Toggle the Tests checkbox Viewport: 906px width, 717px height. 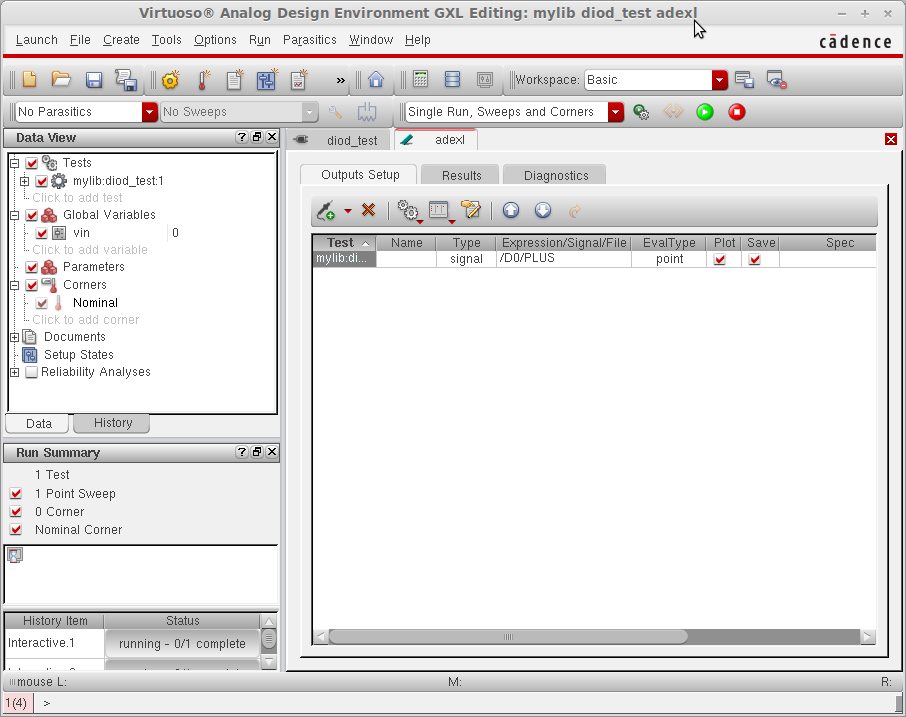[x=32, y=163]
